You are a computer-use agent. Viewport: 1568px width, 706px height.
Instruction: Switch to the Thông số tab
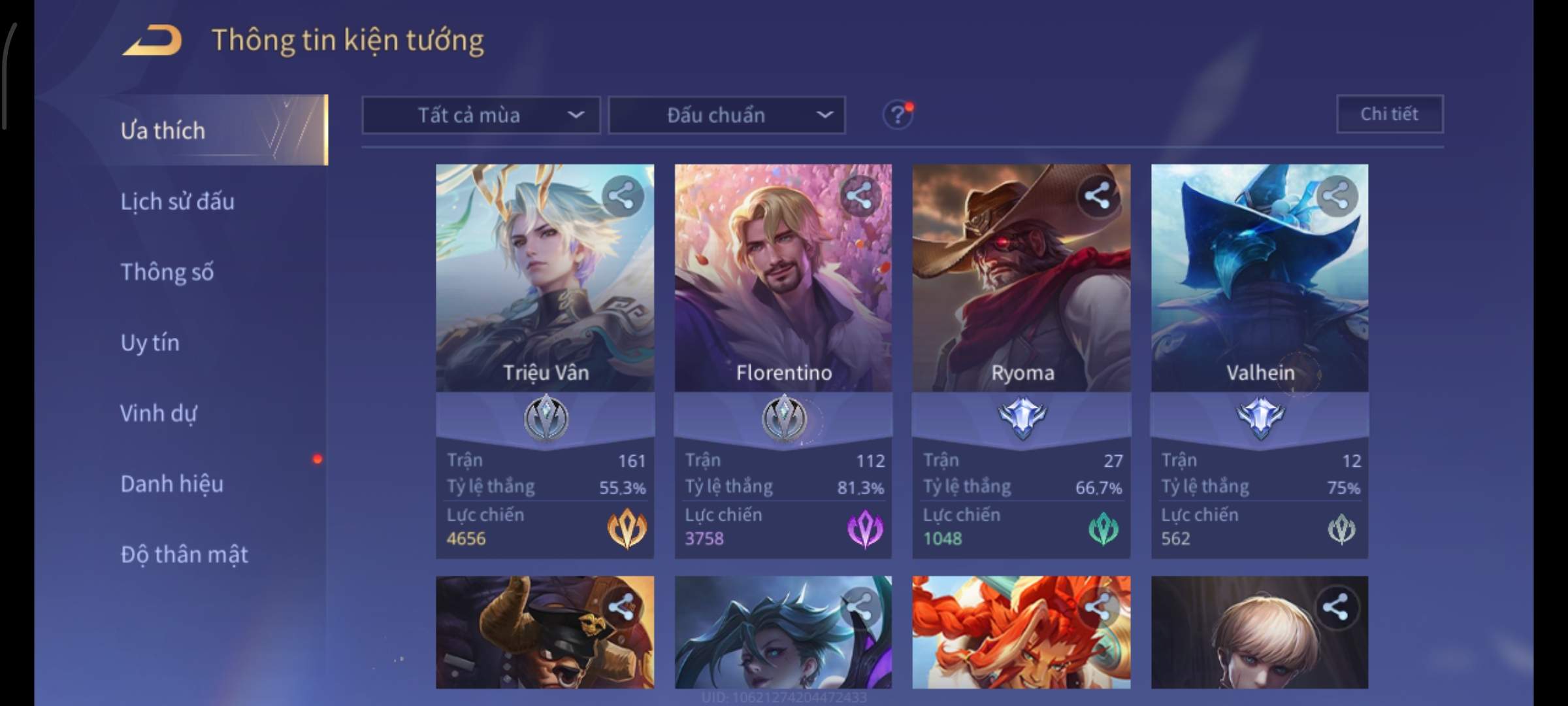pos(167,272)
